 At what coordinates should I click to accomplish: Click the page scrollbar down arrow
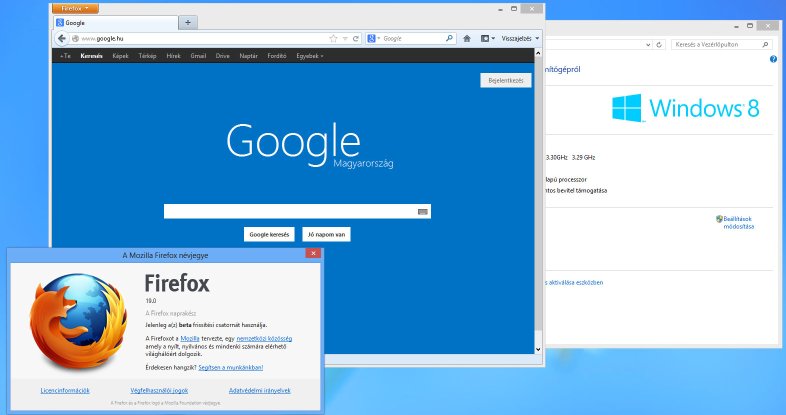pos(538,349)
